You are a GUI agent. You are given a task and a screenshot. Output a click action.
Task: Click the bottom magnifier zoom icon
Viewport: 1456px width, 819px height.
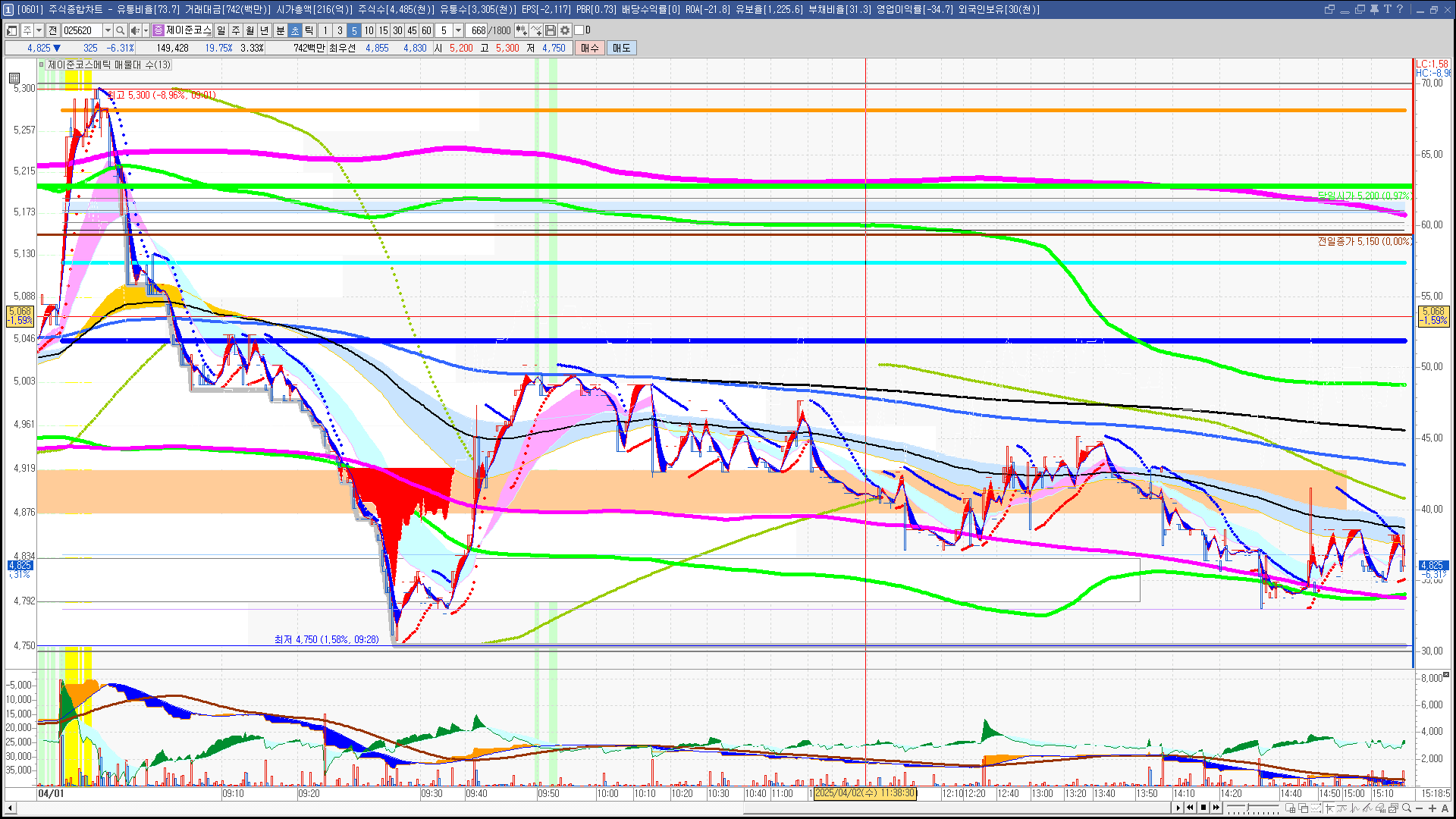[1407, 808]
